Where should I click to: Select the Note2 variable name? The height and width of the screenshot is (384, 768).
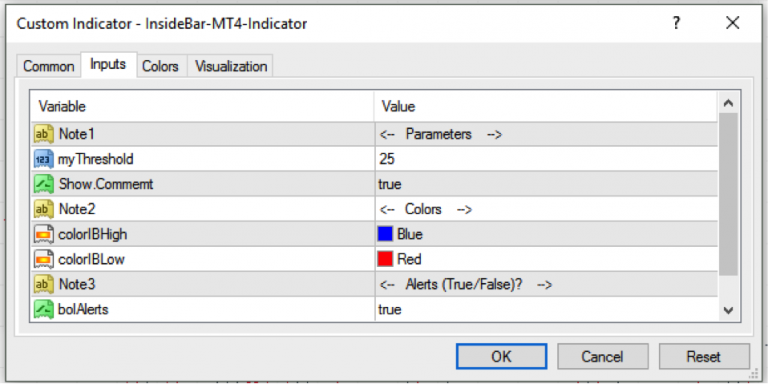tap(77, 209)
